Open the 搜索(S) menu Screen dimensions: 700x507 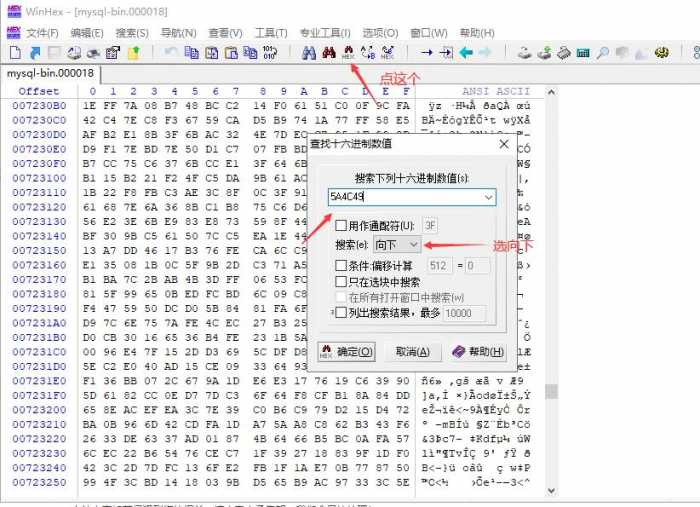click(x=132, y=33)
